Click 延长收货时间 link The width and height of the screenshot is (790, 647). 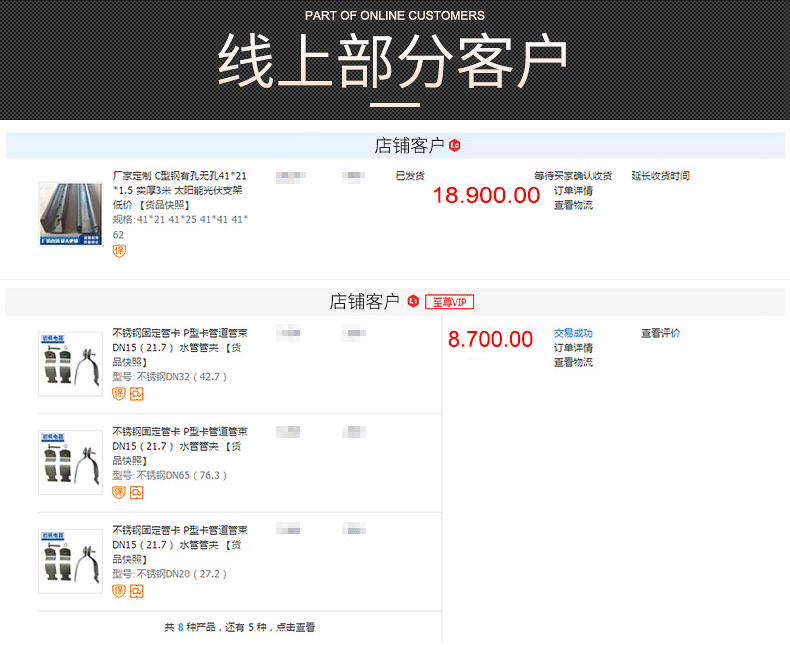(661, 176)
